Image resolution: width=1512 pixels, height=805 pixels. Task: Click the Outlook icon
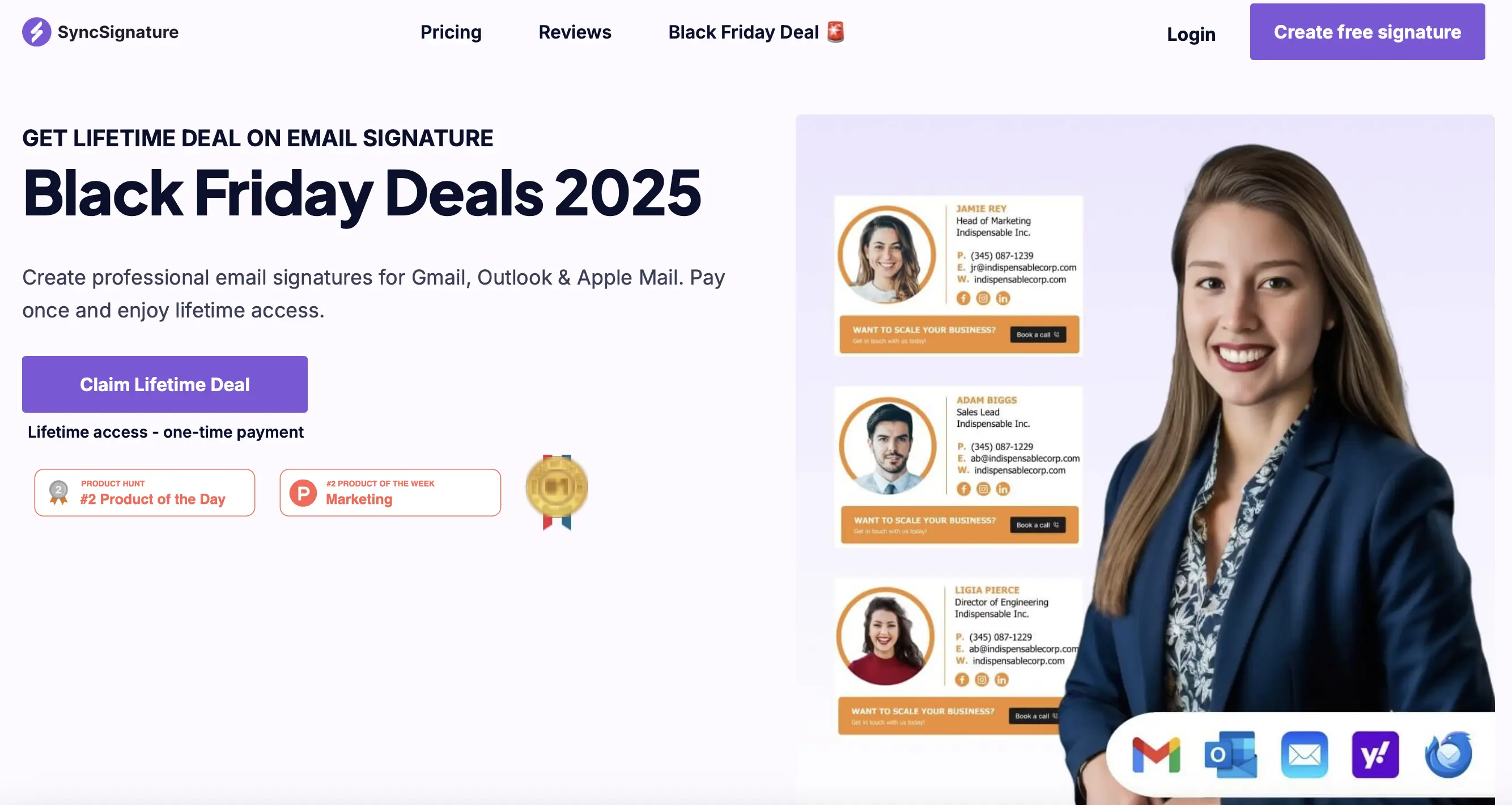(1230, 755)
